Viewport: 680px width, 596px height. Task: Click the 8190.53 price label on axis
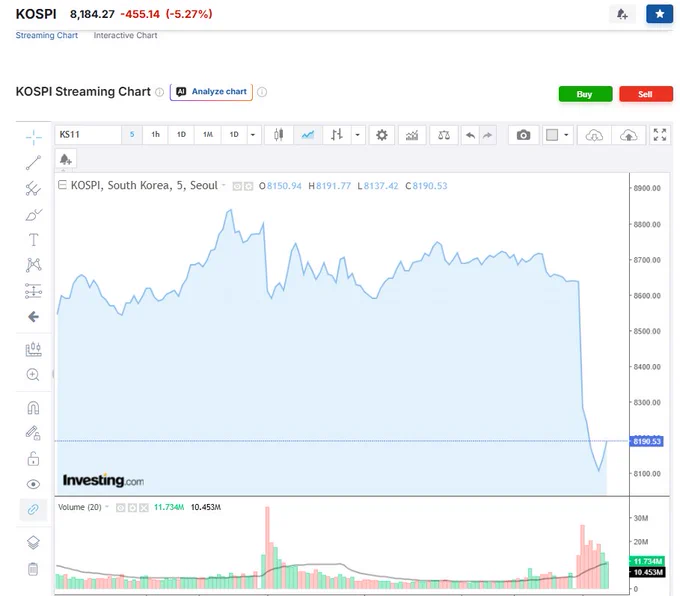pyautogui.click(x=647, y=441)
